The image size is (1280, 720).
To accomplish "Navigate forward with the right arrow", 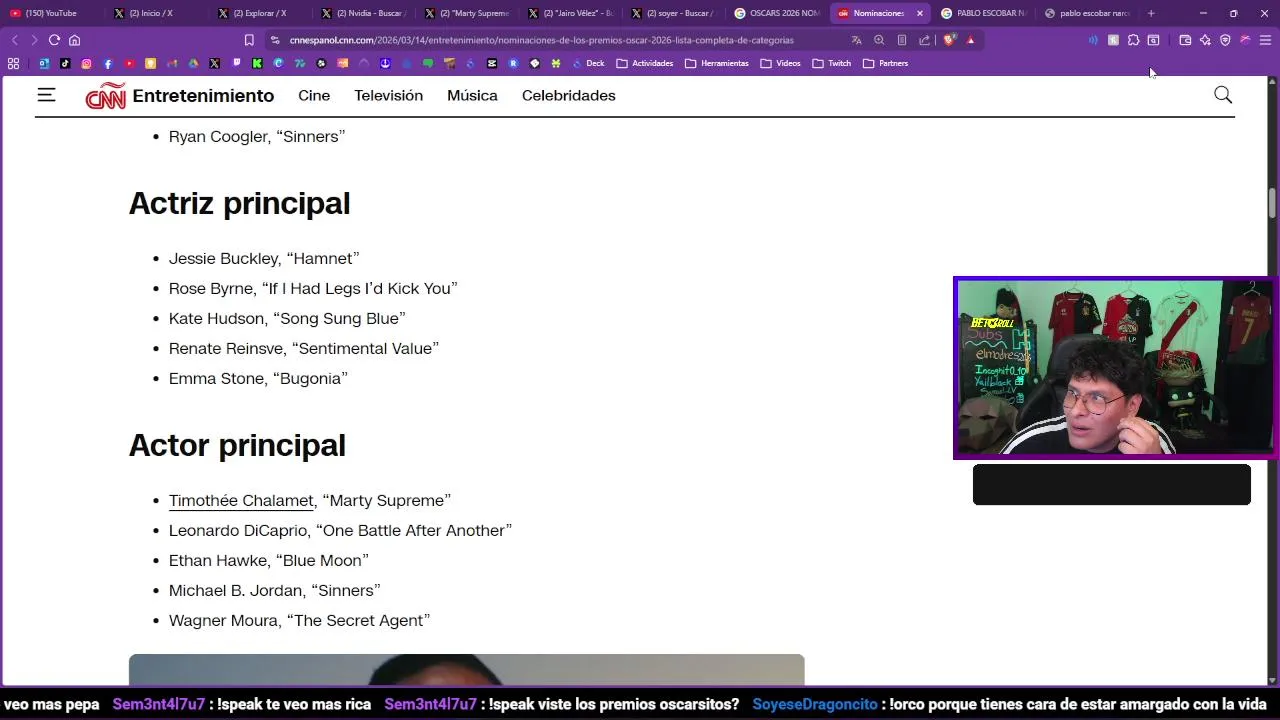I will coord(33,40).
